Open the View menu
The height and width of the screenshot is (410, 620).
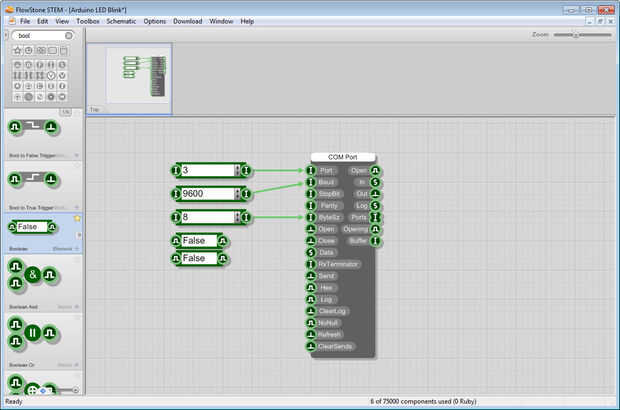(62, 21)
